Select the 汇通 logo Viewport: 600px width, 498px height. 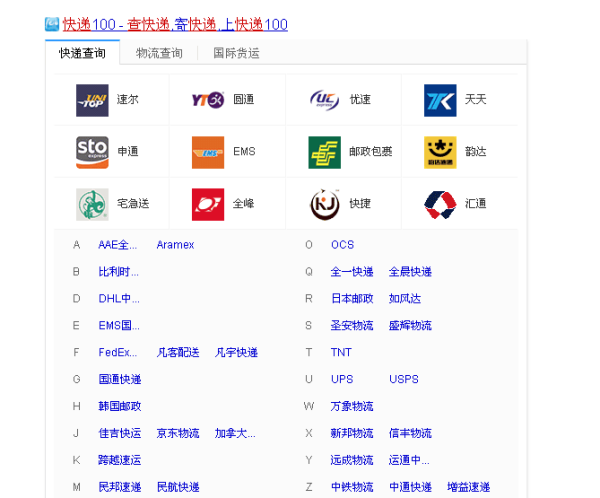coord(440,205)
